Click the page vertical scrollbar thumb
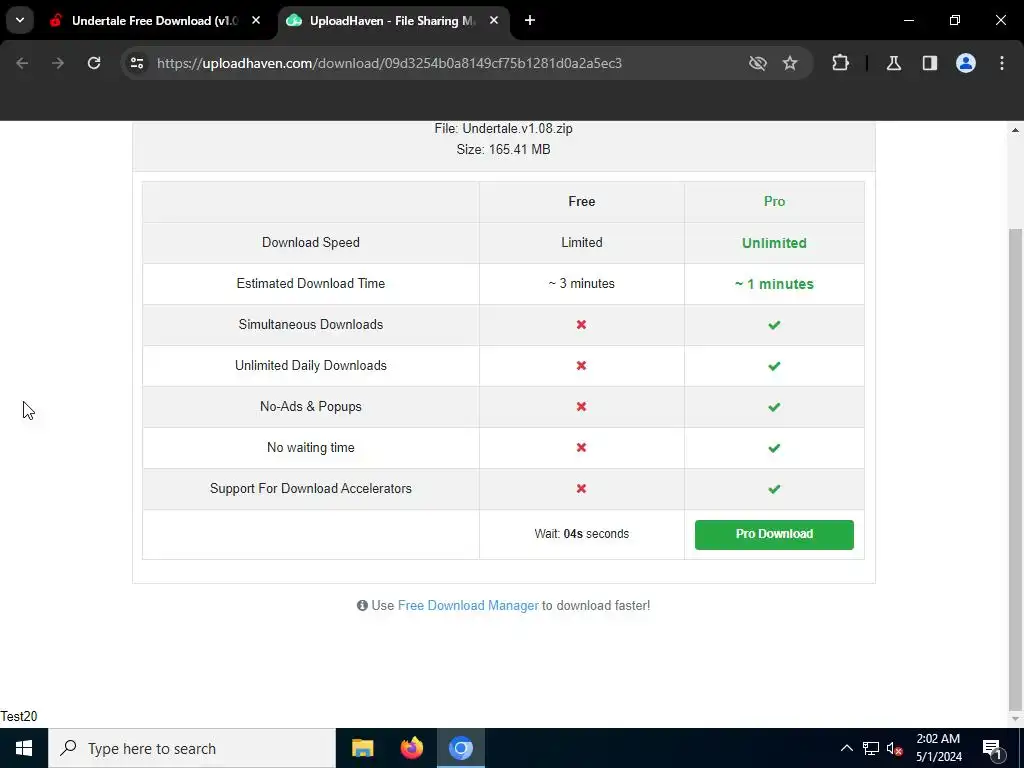This screenshot has height=768, width=1024. pyautogui.click(x=1015, y=469)
